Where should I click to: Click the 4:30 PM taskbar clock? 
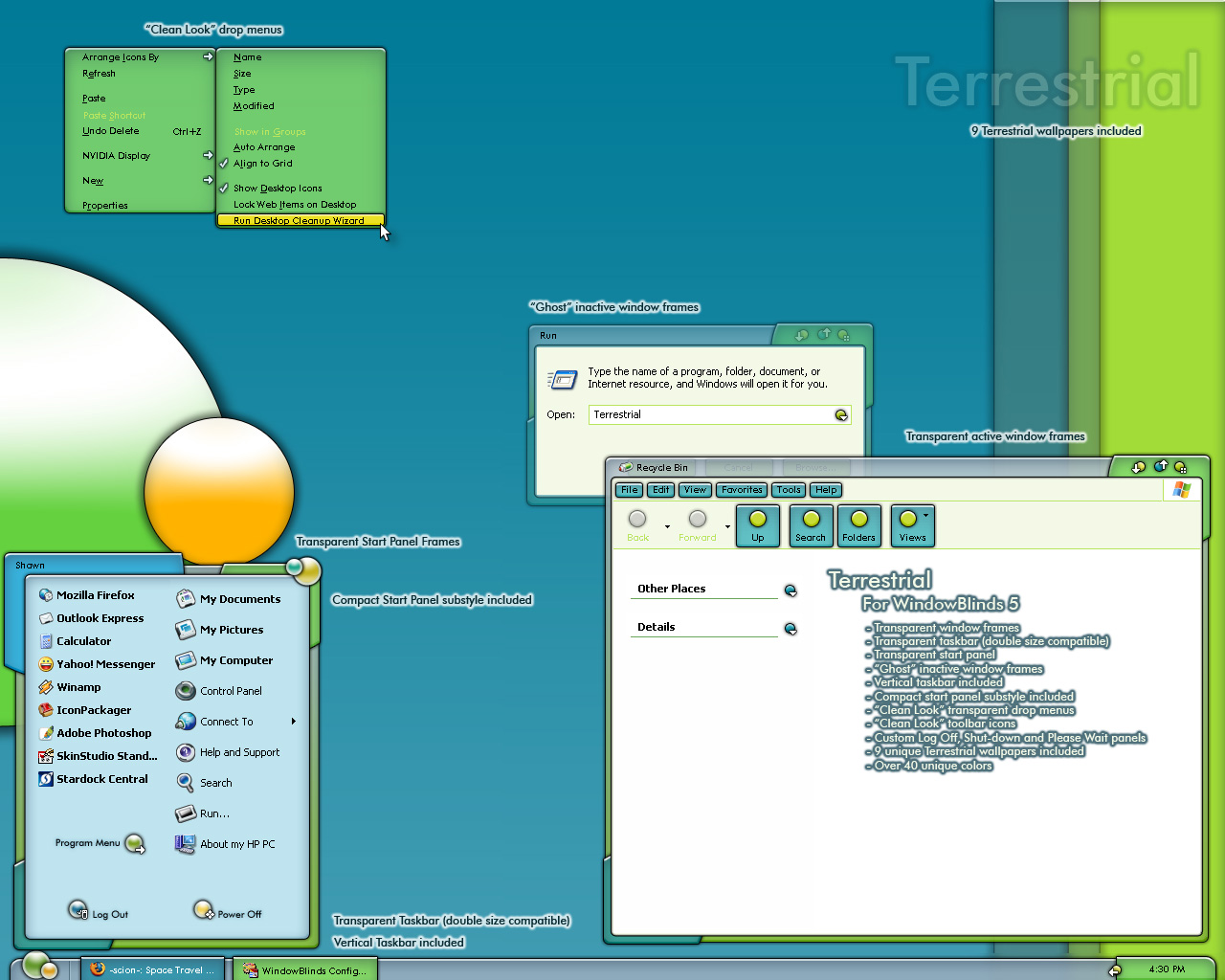(x=1167, y=969)
